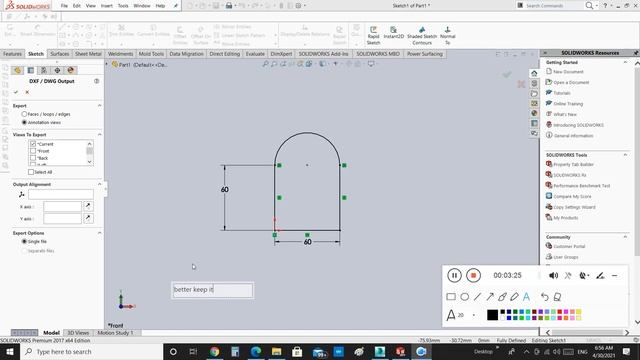The image size is (640, 360).
Task: Mute the recorder speaker audio
Action: pyautogui.click(x=553, y=276)
